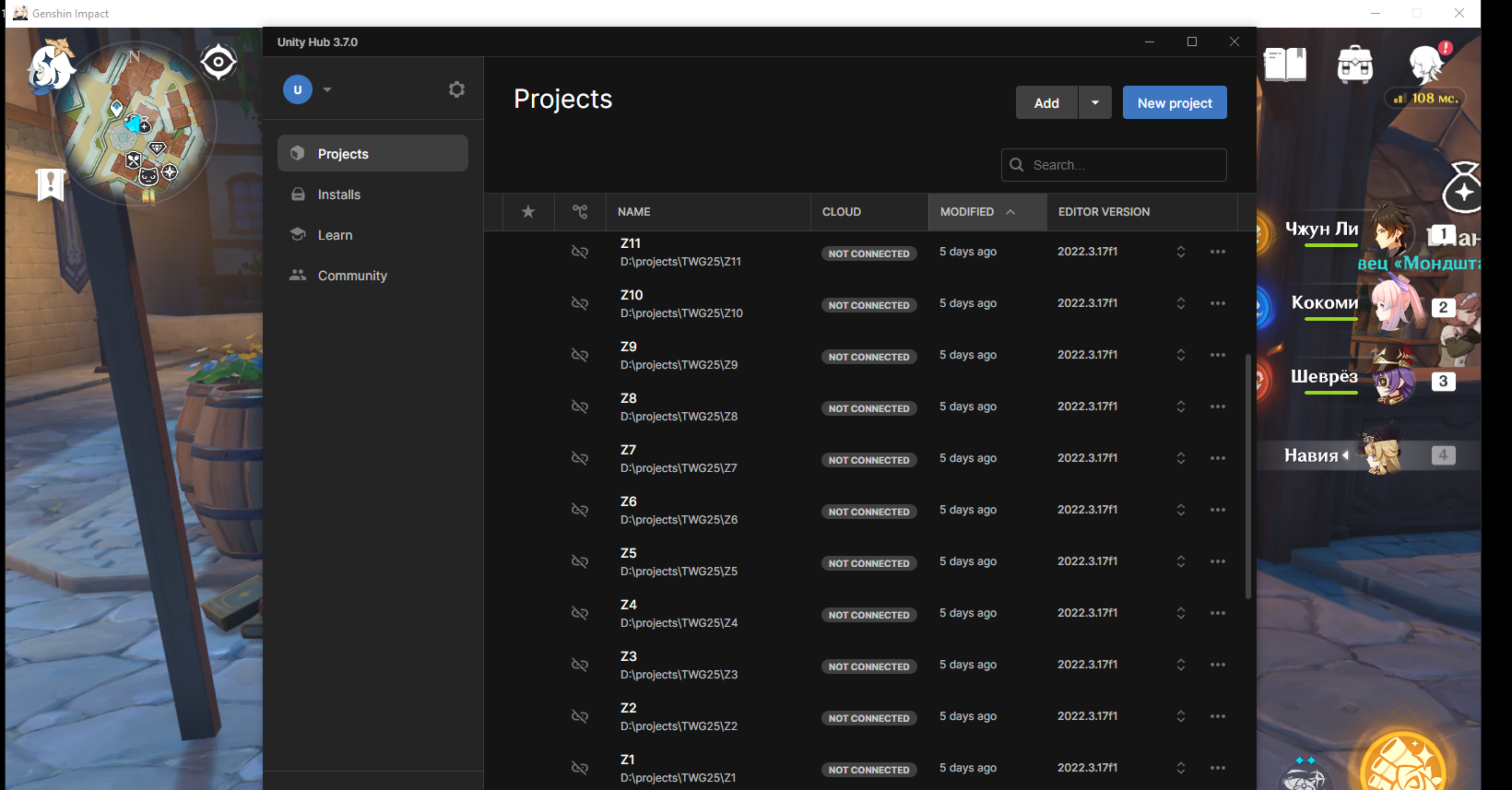Screen dimensions: 1512x790
Task: Open the three-dot menu for Z3
Action: click(1218, 665)
